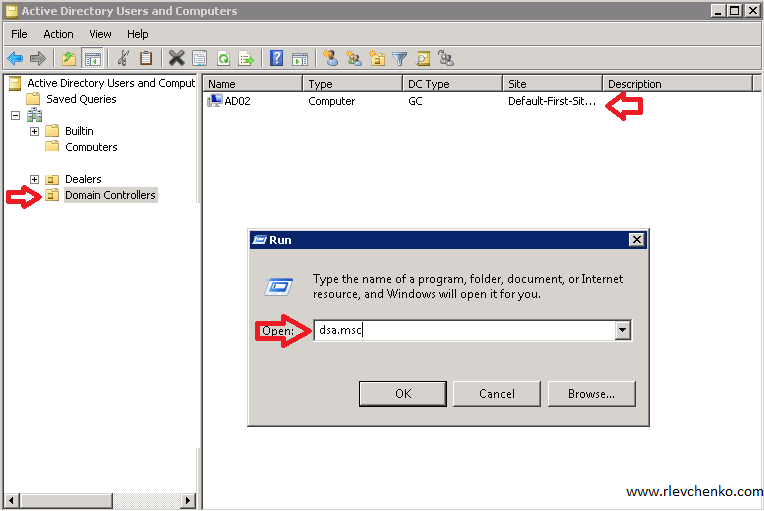Click the Delete X toolbar icon
This screenshot has height=511, width=764.
[x=176, y=58]
